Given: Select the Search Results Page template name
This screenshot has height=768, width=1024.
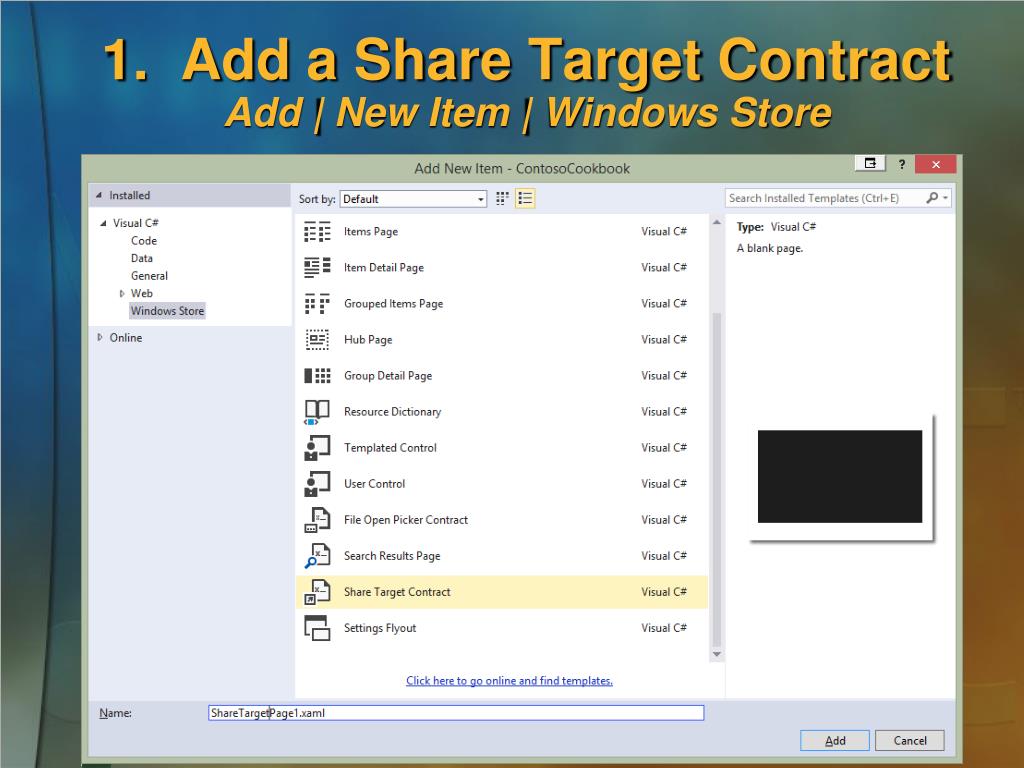Looking at the screenshot, I should 392,556.
